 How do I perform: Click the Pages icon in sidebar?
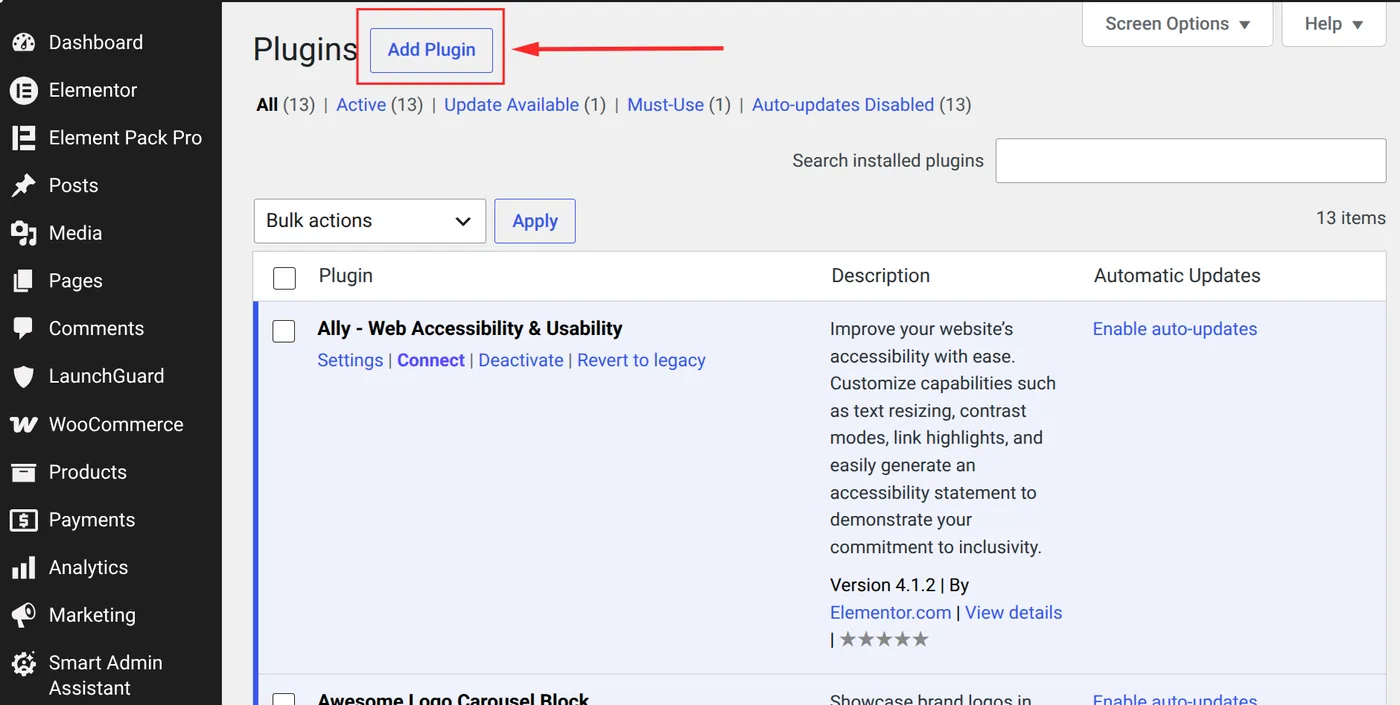coord(23,281)
